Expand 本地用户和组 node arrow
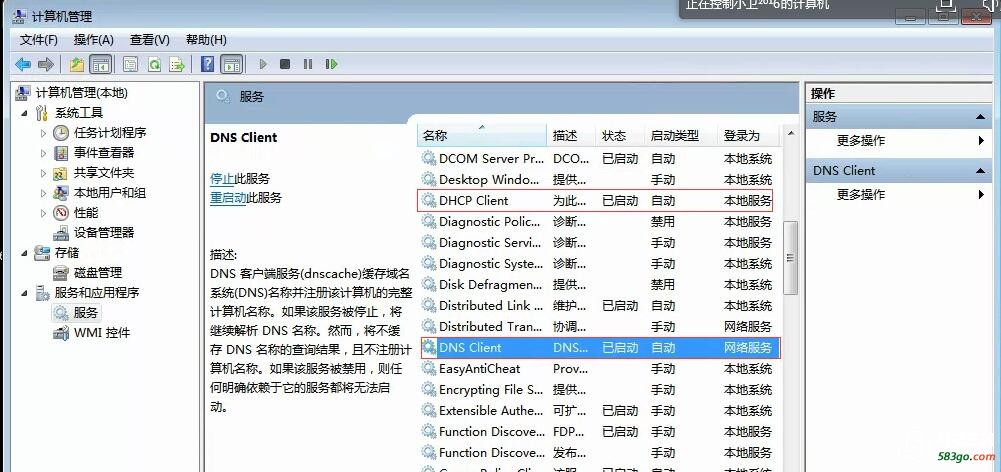Viewport: 1001px width, 472px height. pyautogui.click(x=43, y=193)
